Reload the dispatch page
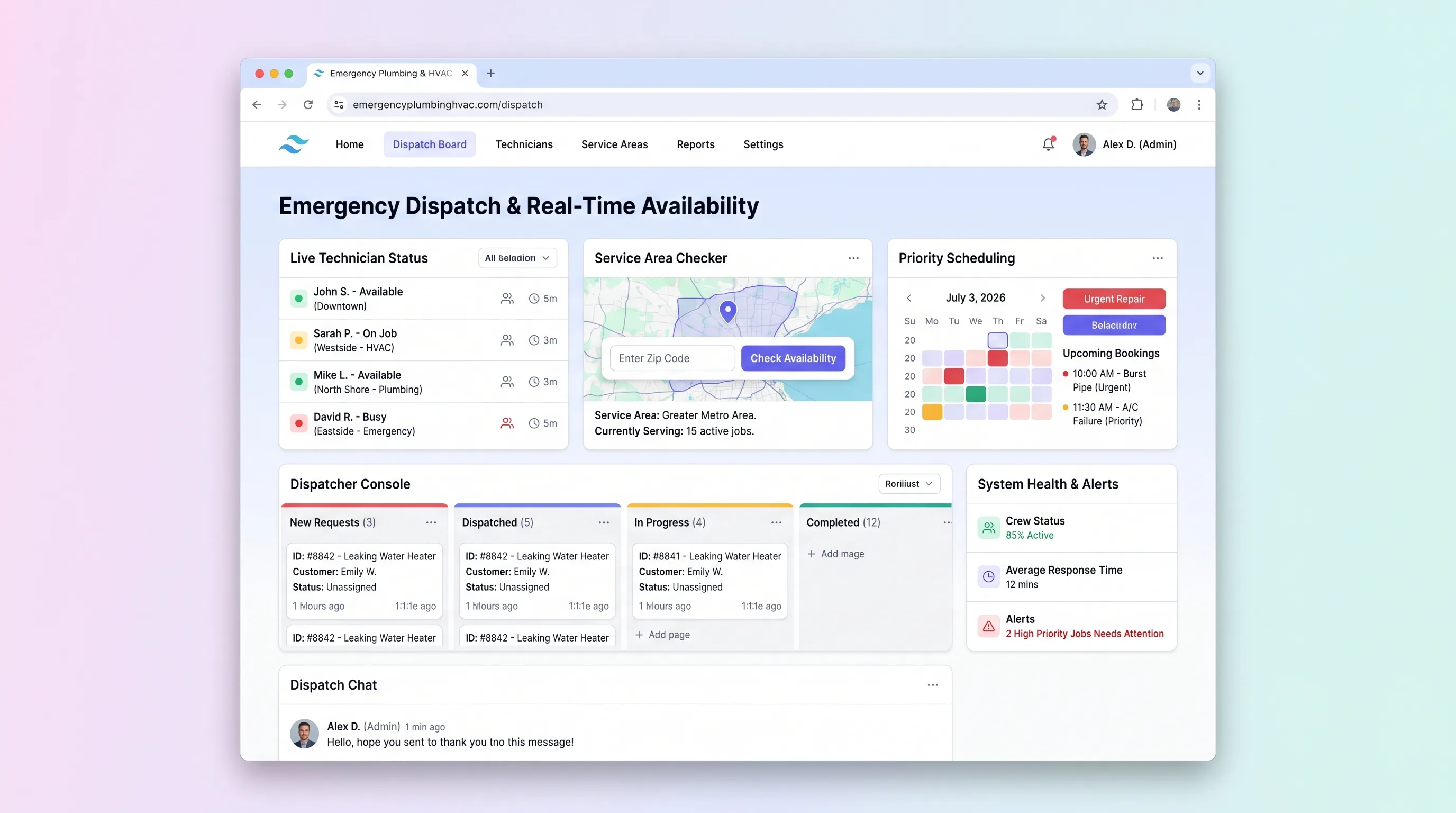 tap(308, 105)
